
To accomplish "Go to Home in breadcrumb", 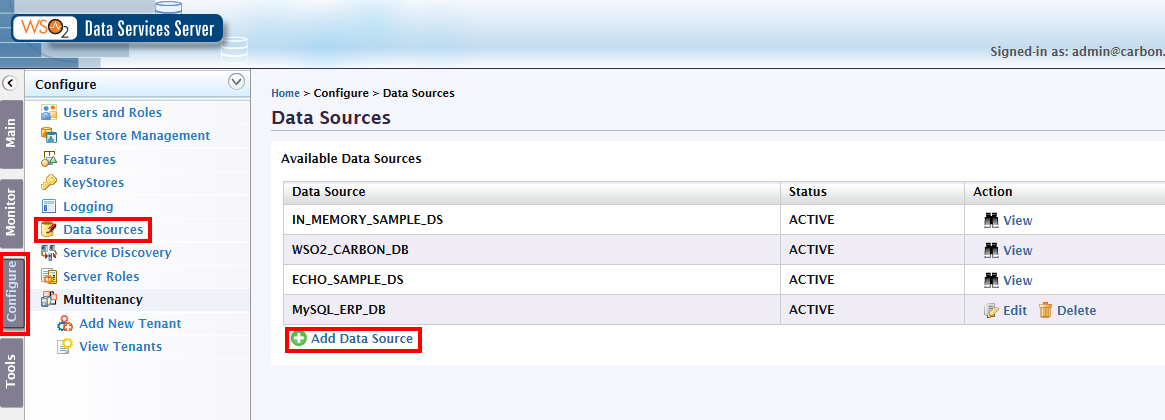I will [285, 94].
